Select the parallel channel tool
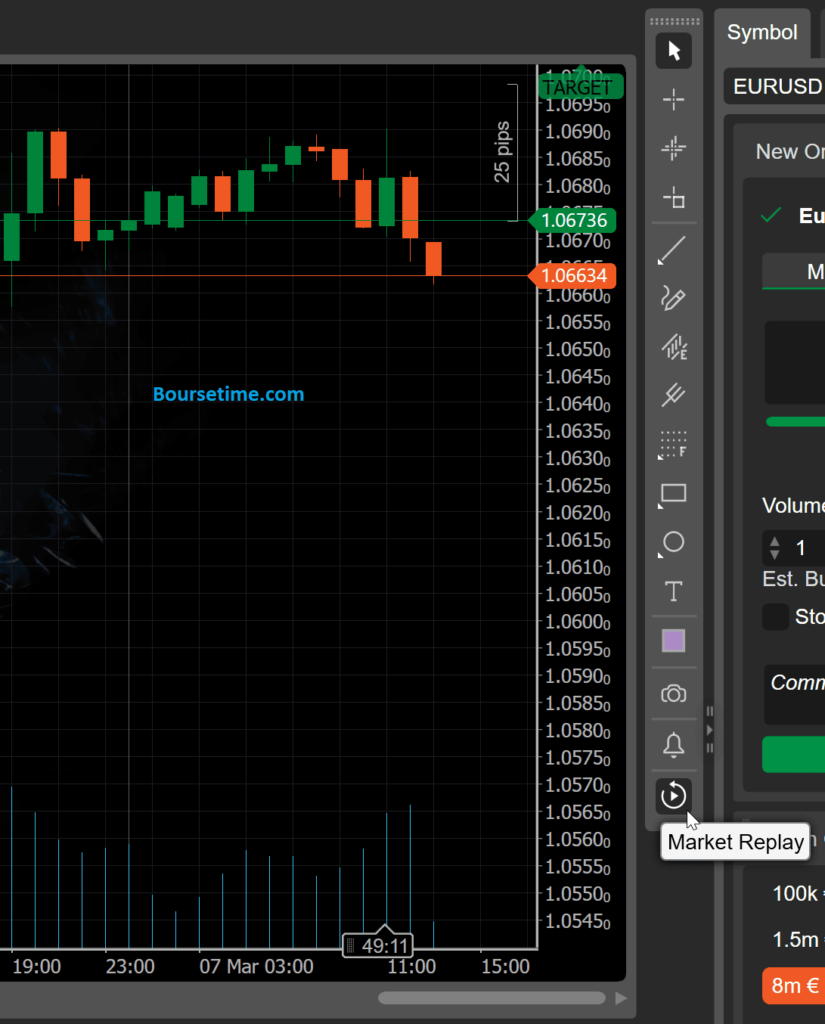825x1024 pixels. (673, 395)
